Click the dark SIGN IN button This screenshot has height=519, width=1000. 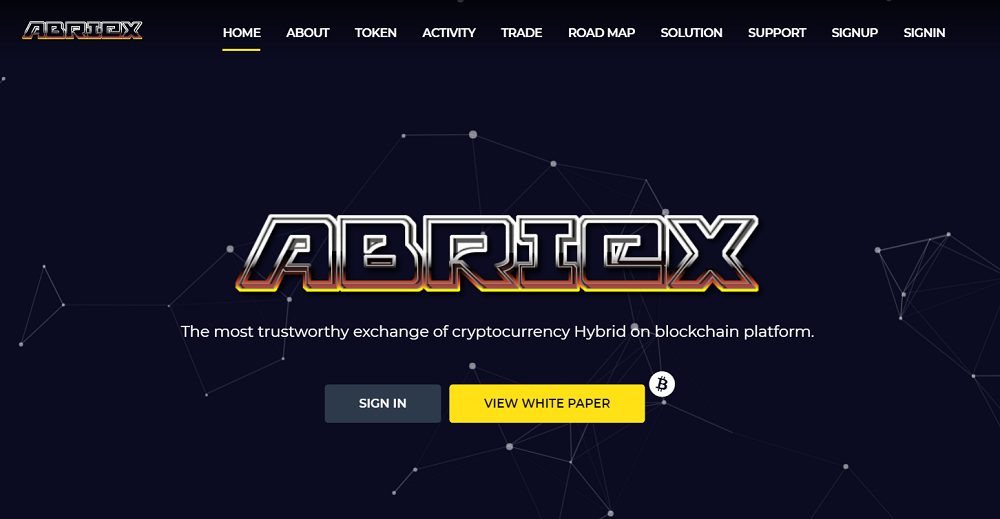coord(383,404)
